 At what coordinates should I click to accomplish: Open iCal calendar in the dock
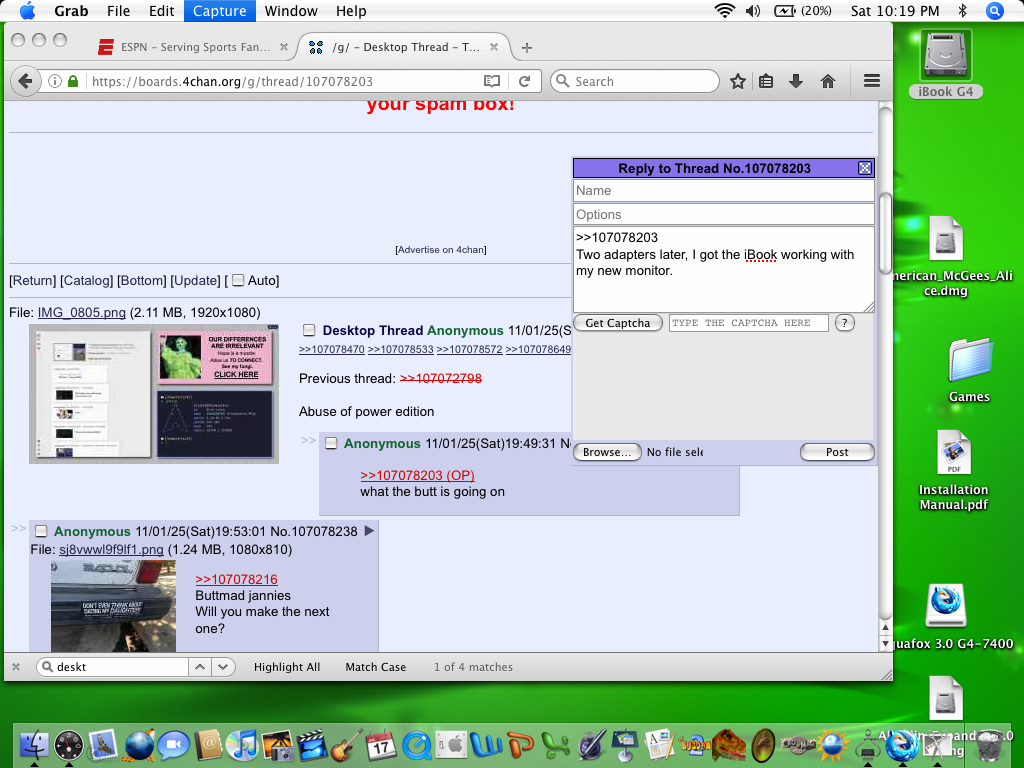coord(381,746)
